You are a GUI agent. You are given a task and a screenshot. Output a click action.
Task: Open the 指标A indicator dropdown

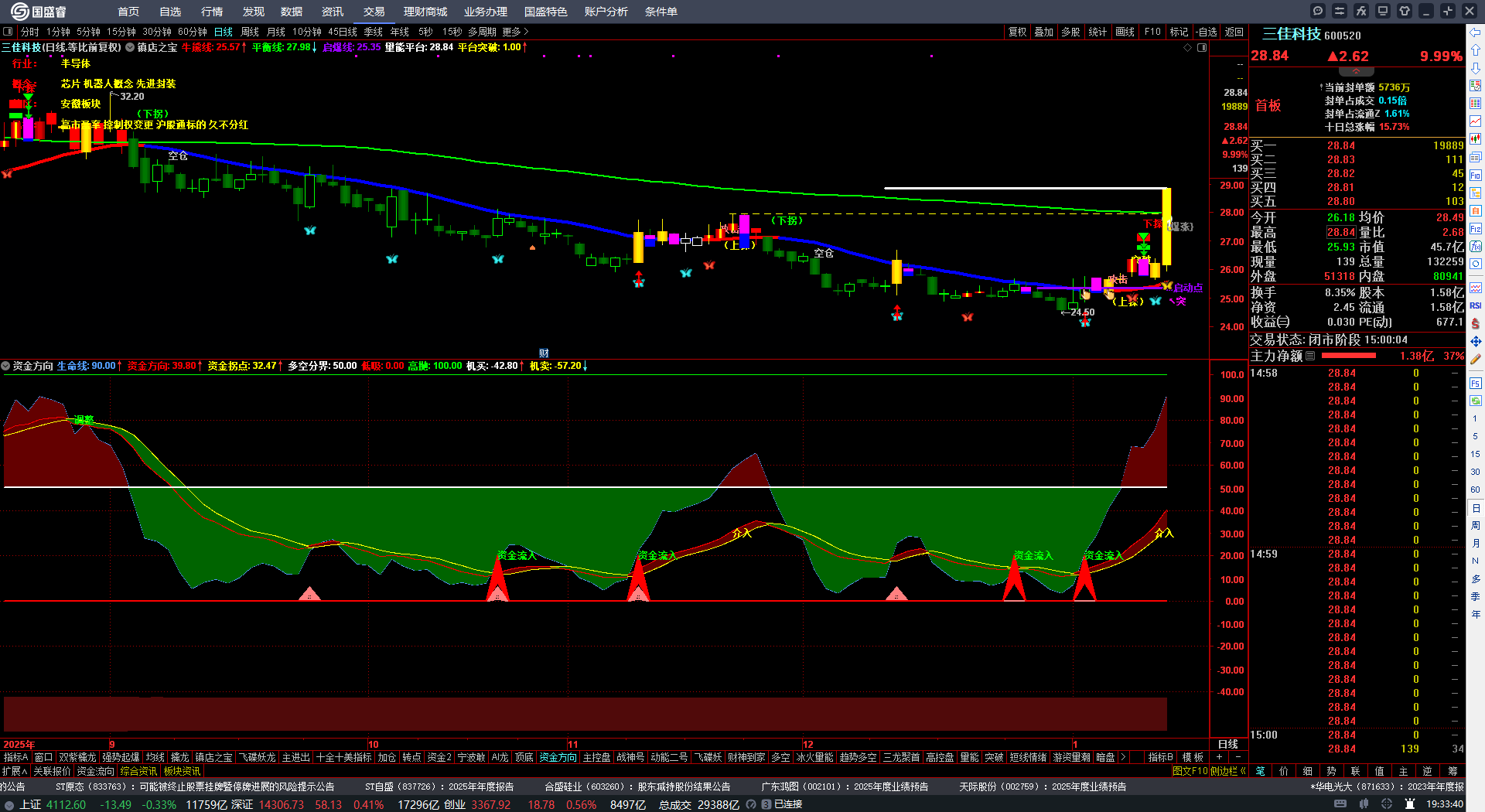[x=15, y=757]
